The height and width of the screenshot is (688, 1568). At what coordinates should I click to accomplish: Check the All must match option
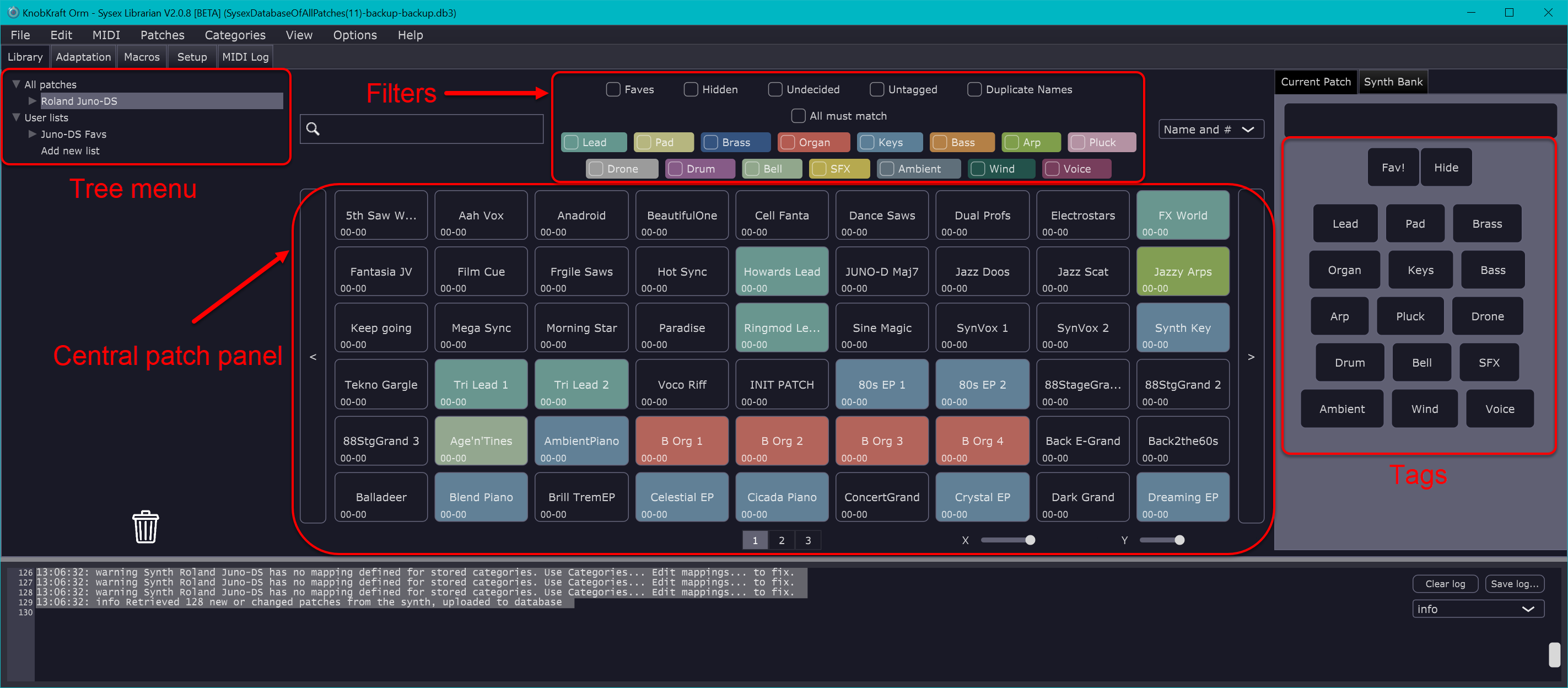[x=798, y=116]
